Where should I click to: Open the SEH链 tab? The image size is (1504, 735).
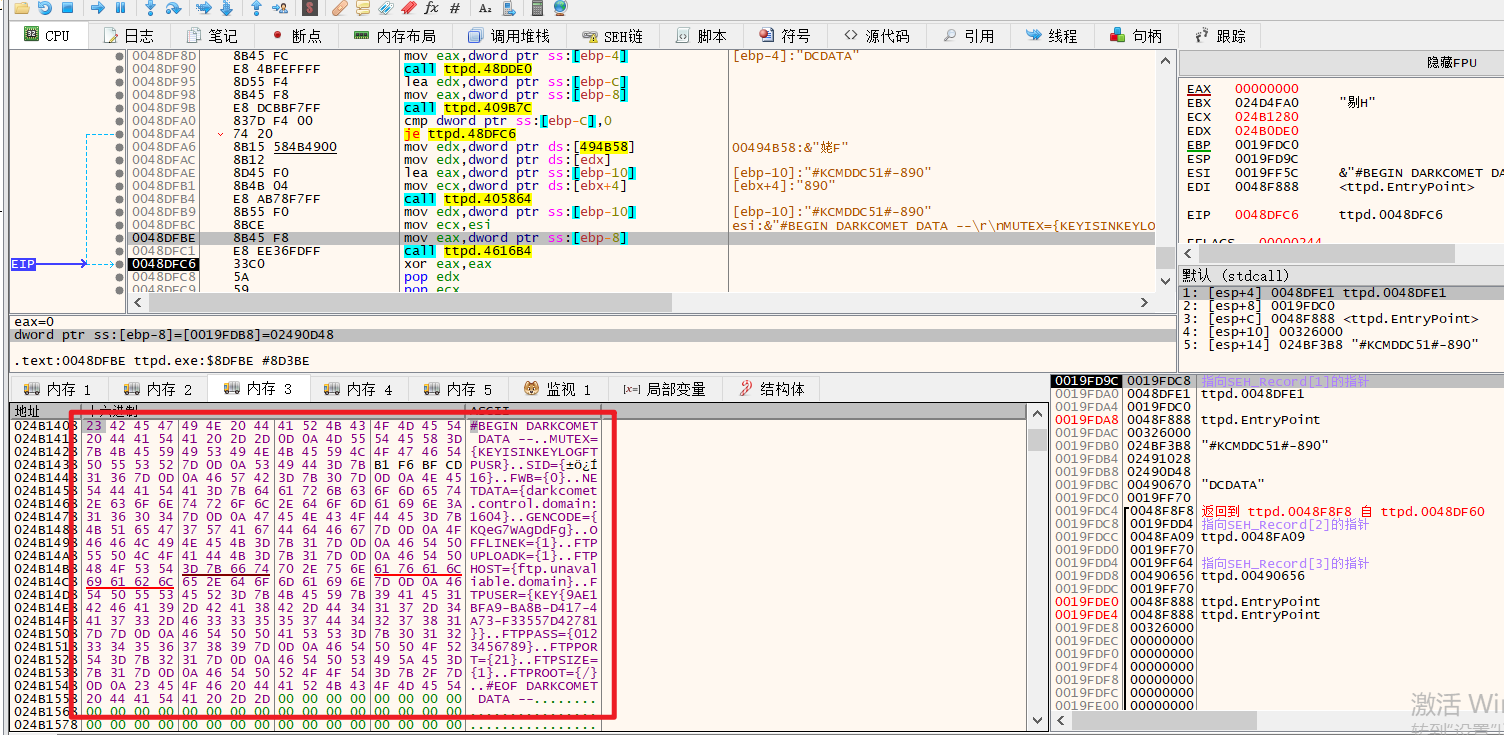click(612, 36)
